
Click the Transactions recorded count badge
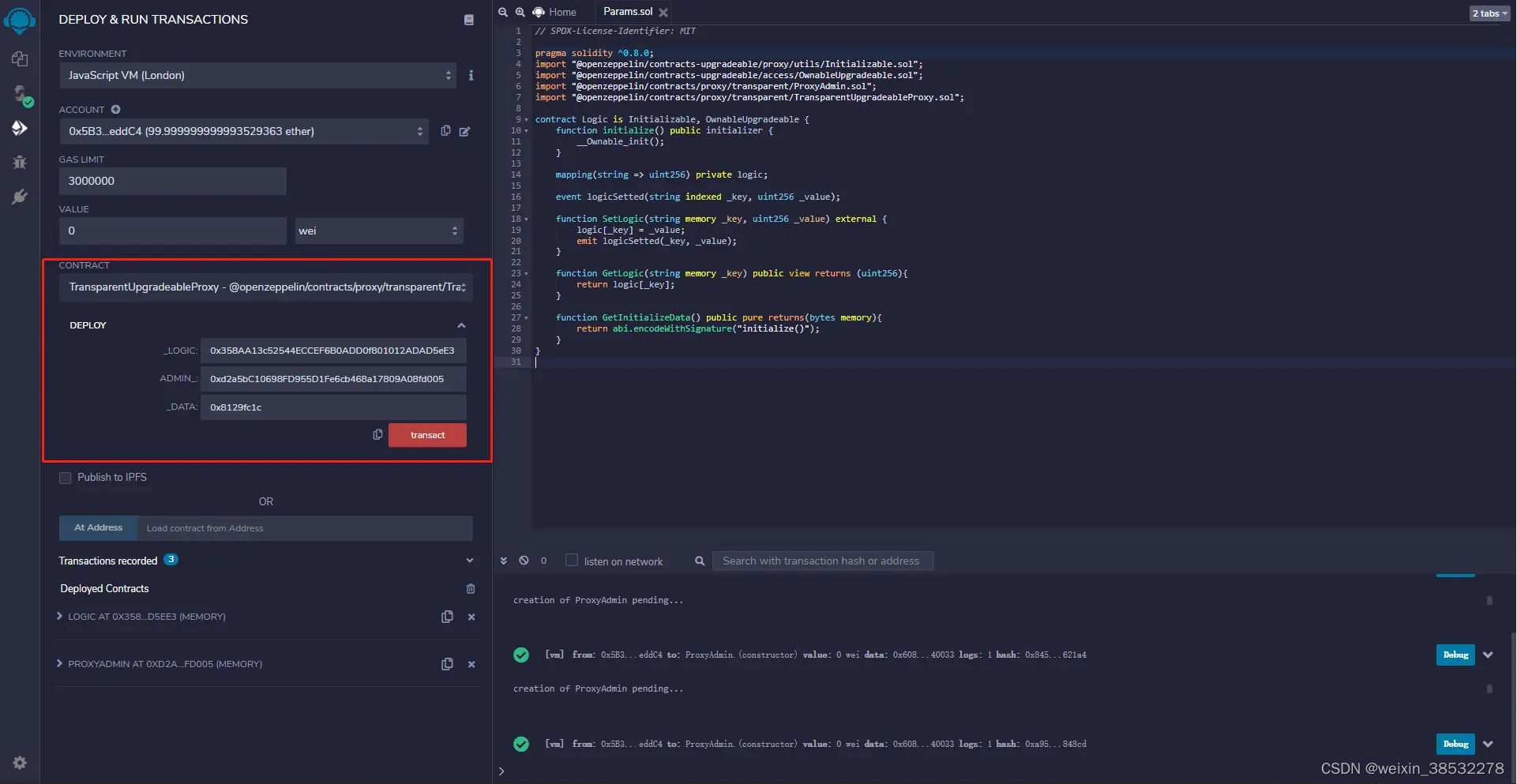tap(171, 560)
